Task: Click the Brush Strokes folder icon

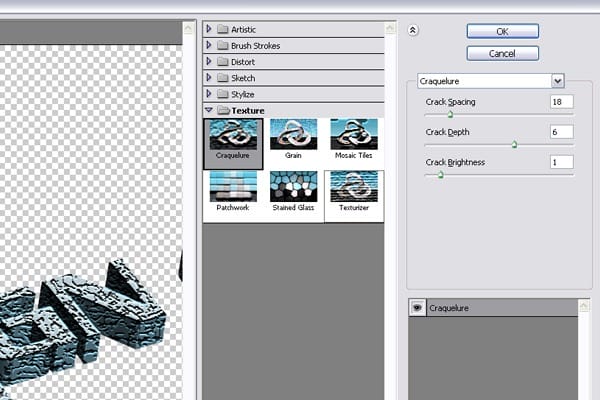Action: [x=223, y=46]
